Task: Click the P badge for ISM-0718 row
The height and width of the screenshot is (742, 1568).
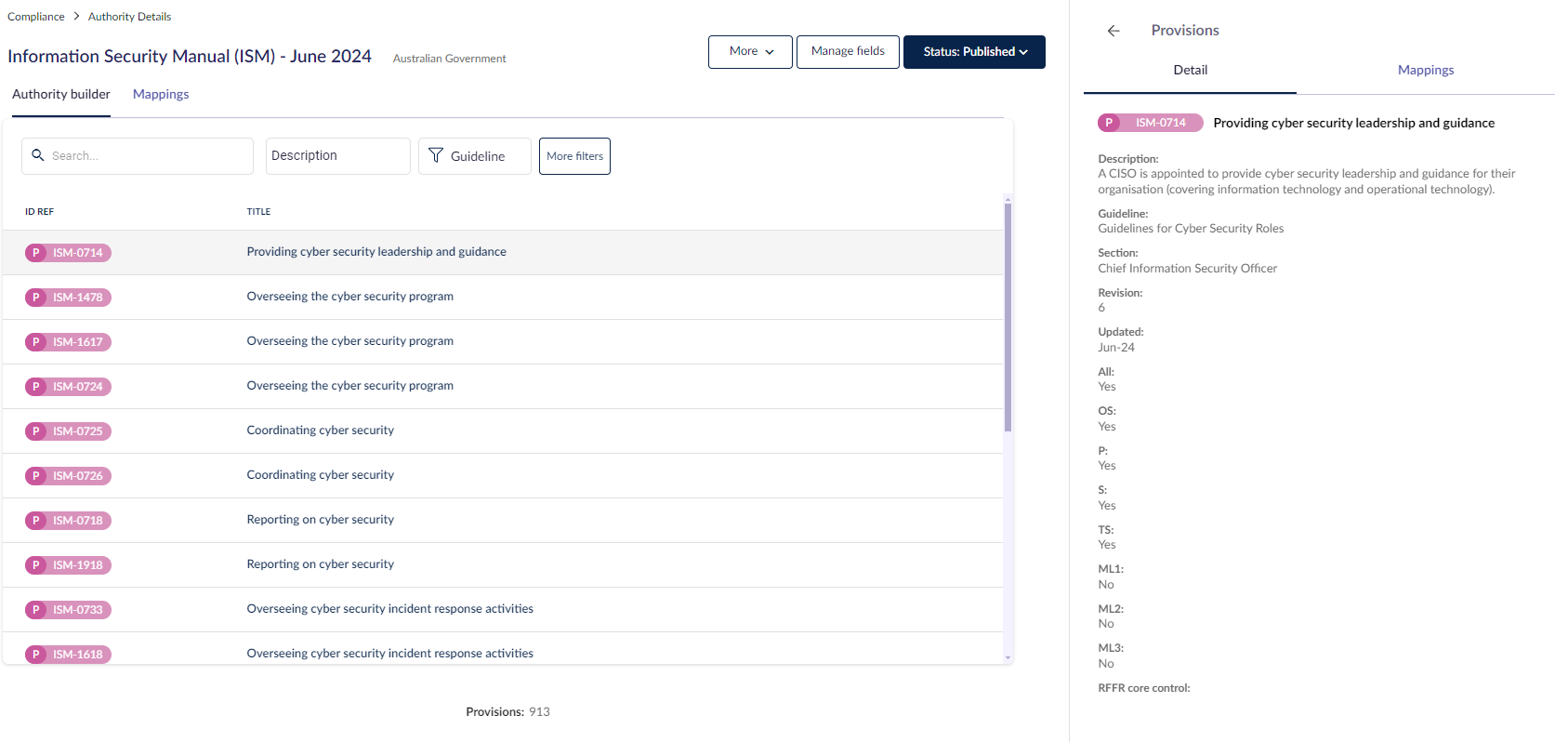Action: [35, 521]
